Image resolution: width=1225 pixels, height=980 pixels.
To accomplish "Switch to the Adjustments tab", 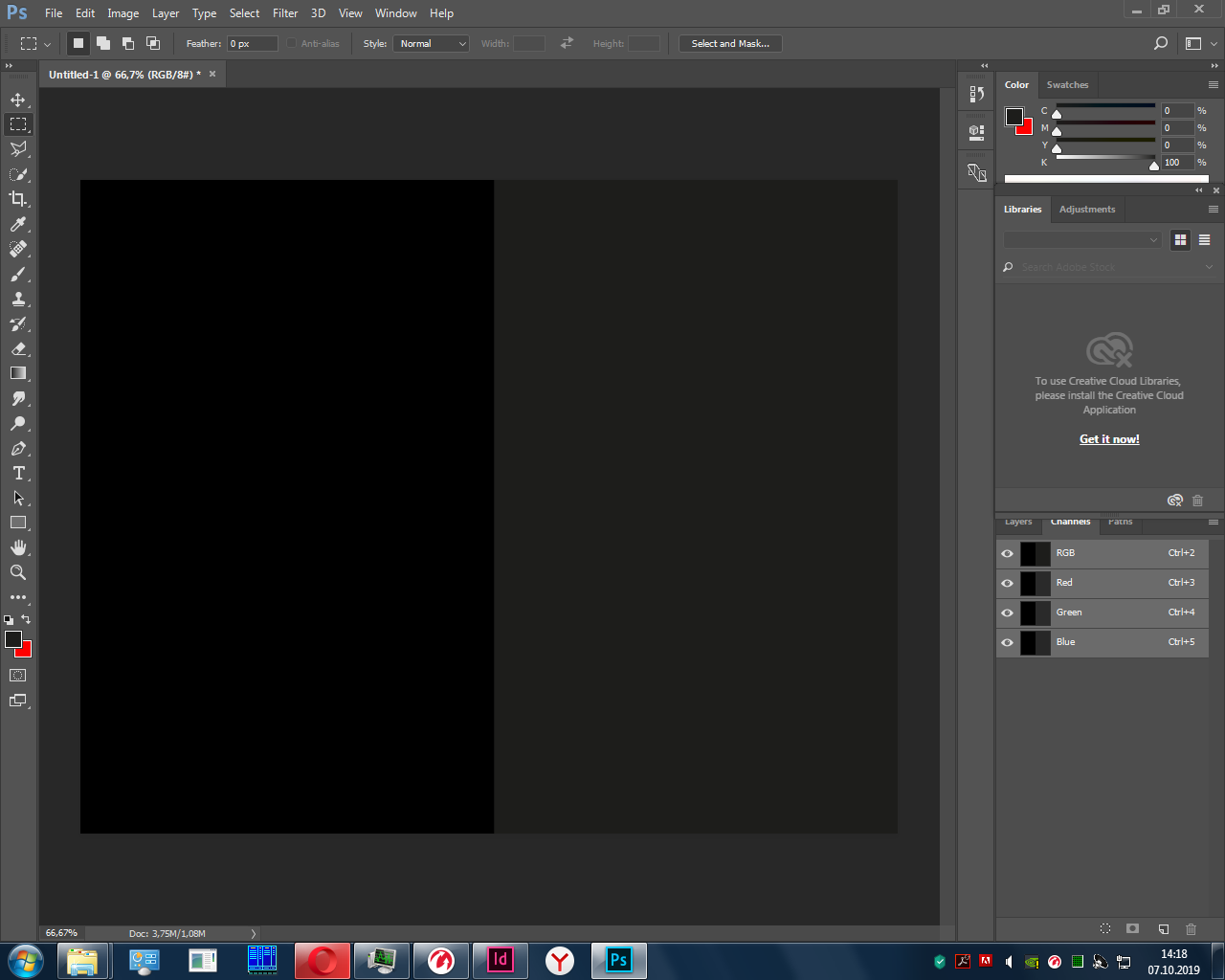I will 1087,209.
